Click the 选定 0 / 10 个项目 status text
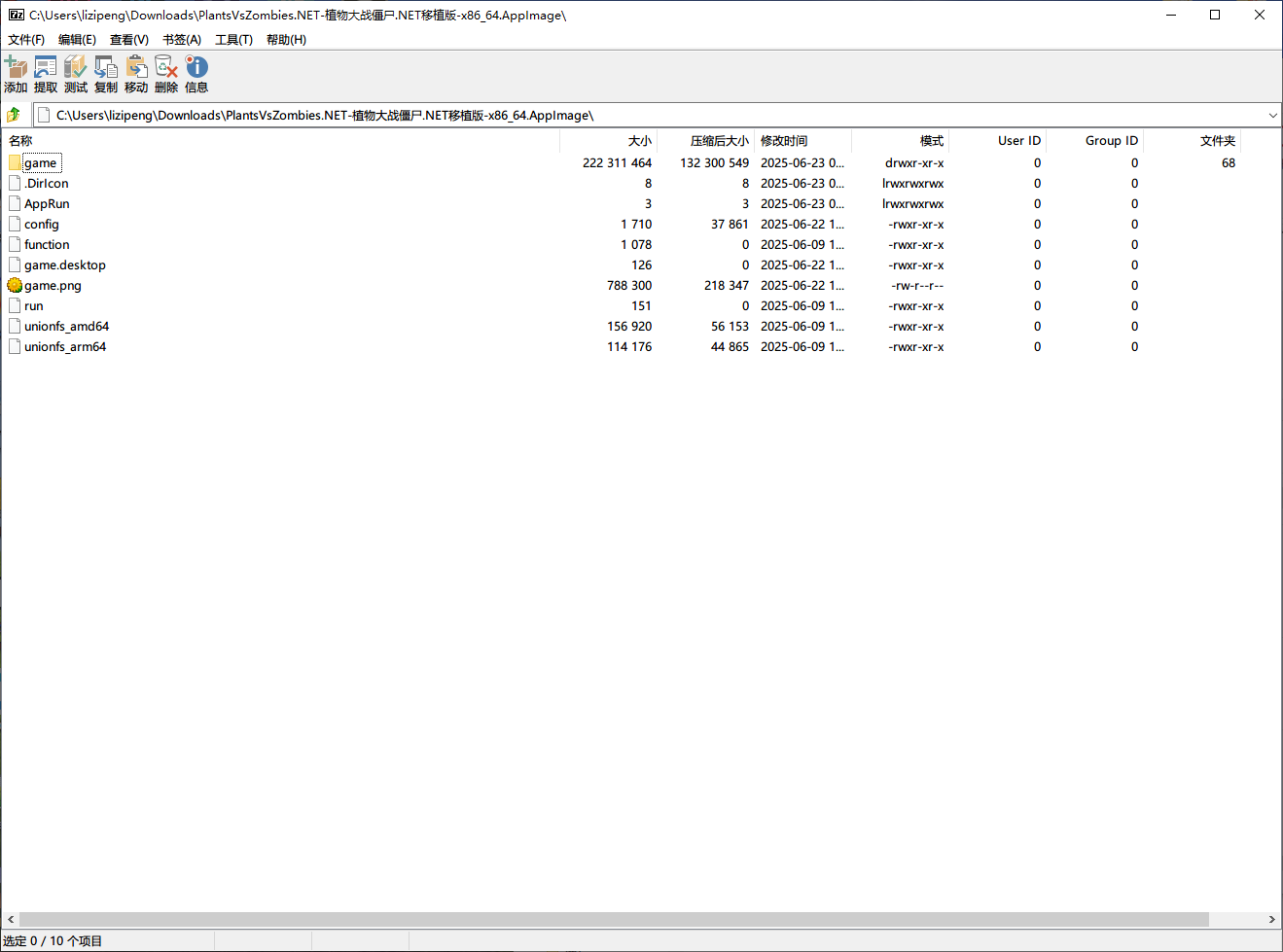 (x=53, y=940)
